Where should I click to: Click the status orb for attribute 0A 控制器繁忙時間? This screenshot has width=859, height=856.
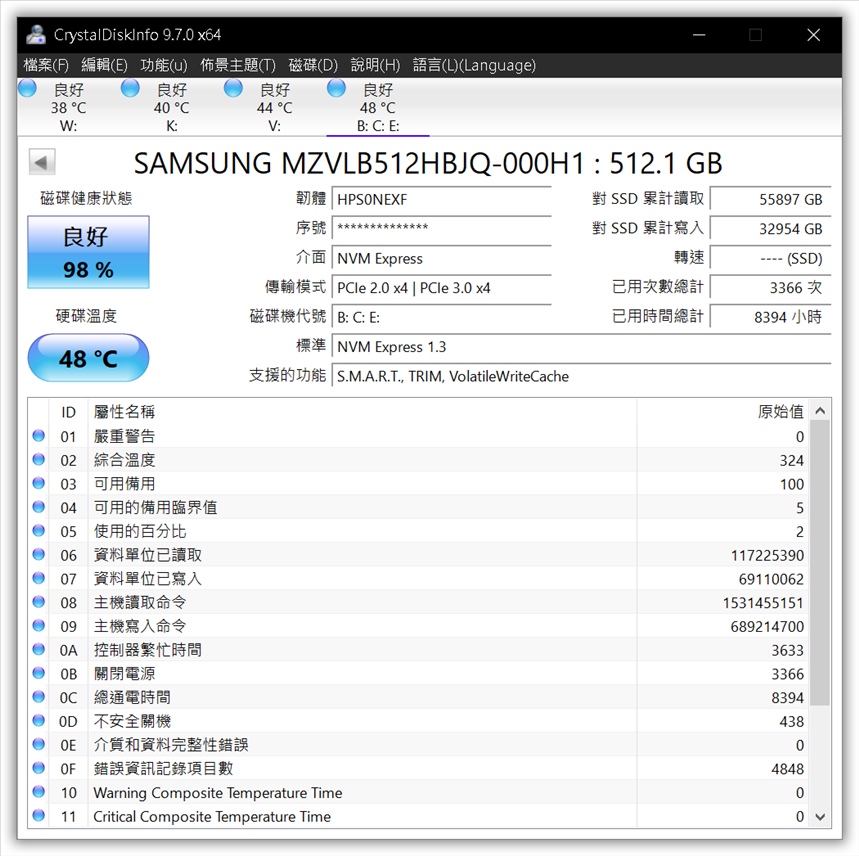point(38,650)
